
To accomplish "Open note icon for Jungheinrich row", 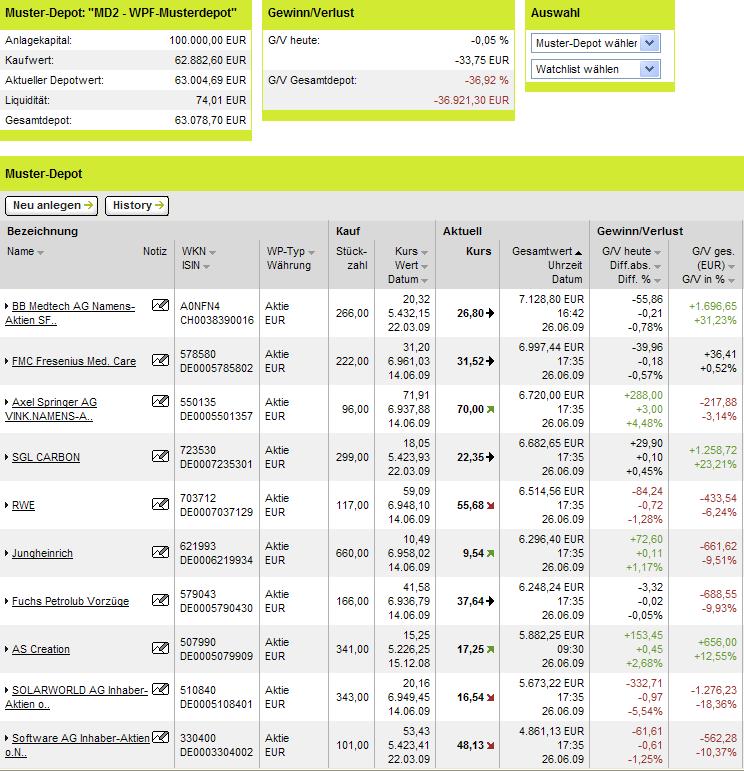I will [160, 552].
